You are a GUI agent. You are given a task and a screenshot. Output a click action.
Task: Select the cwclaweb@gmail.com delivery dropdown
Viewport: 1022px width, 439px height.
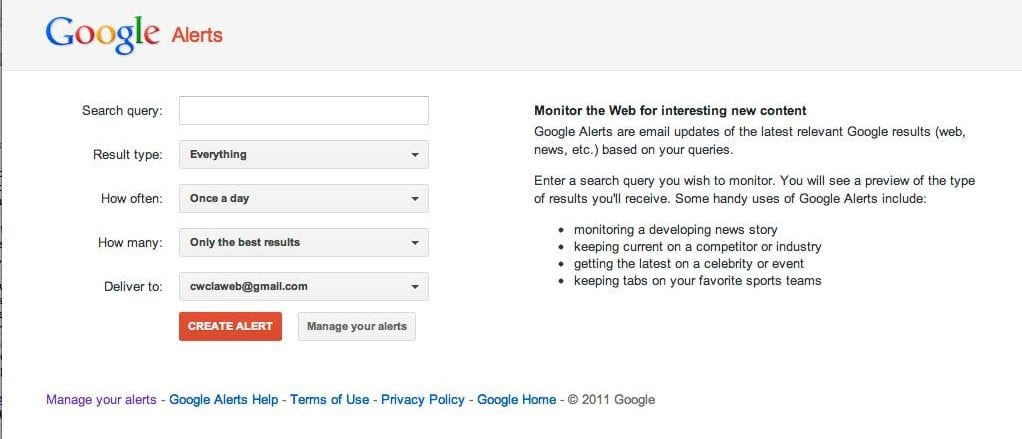click(x=304, y=287)
